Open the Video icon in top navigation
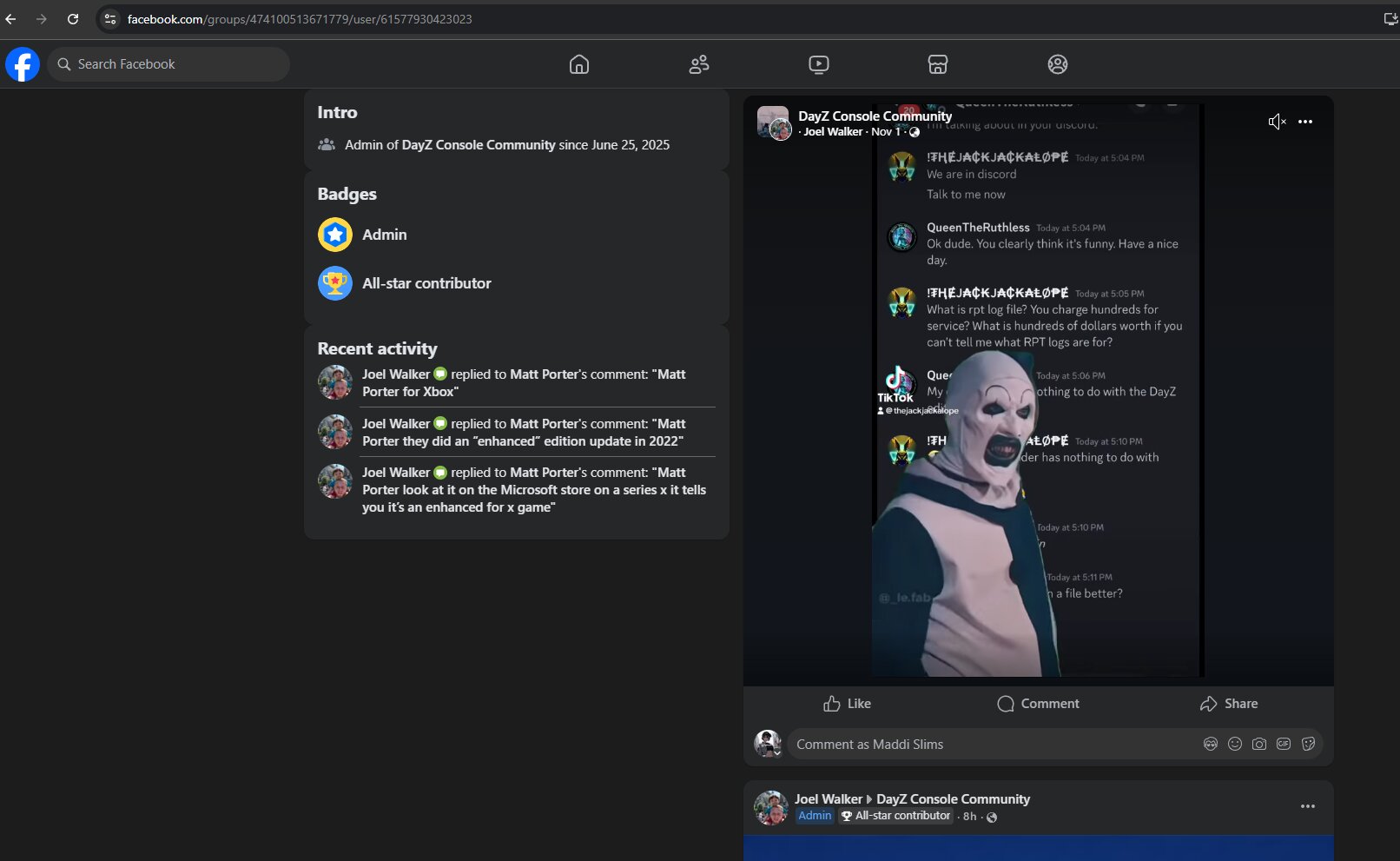Screen dimensions: 1400x861 818,64
